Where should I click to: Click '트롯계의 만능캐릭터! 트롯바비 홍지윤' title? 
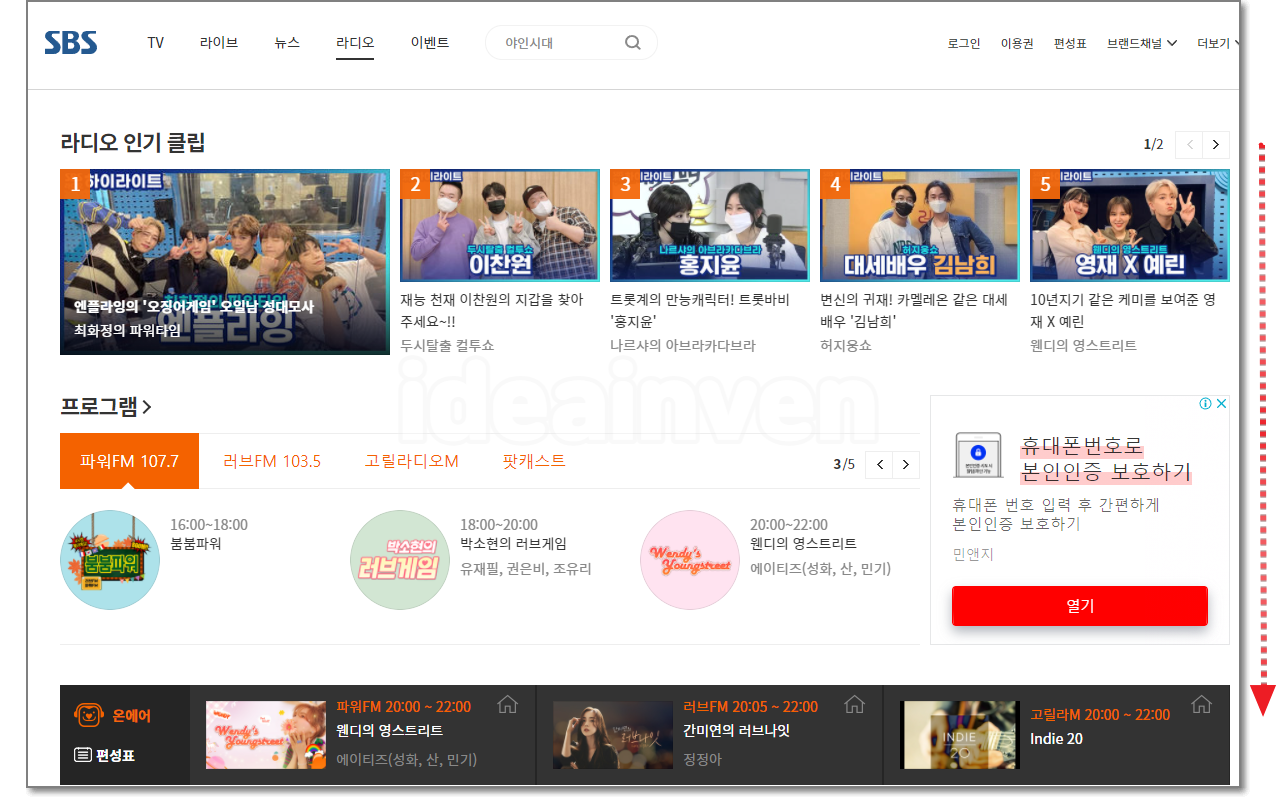700,311
